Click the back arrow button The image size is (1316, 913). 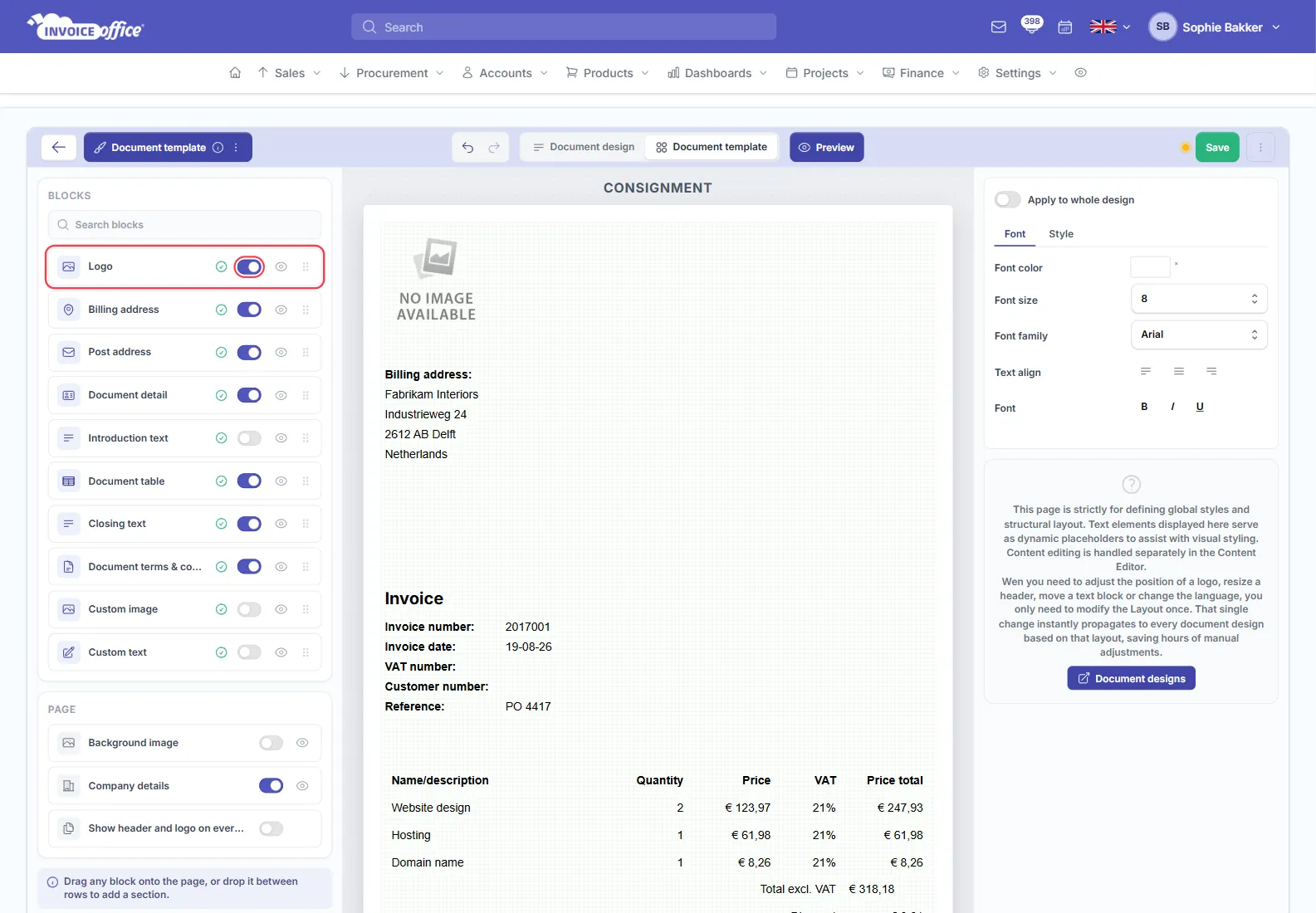(x=59, y=147)
